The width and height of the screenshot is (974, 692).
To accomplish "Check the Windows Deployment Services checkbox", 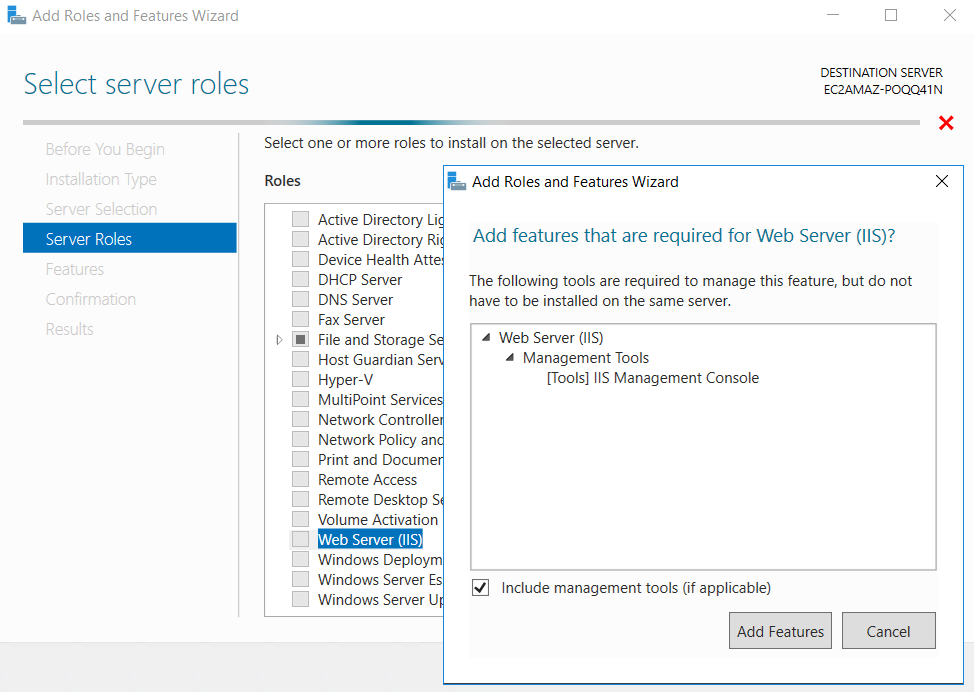I will [301, 559].
